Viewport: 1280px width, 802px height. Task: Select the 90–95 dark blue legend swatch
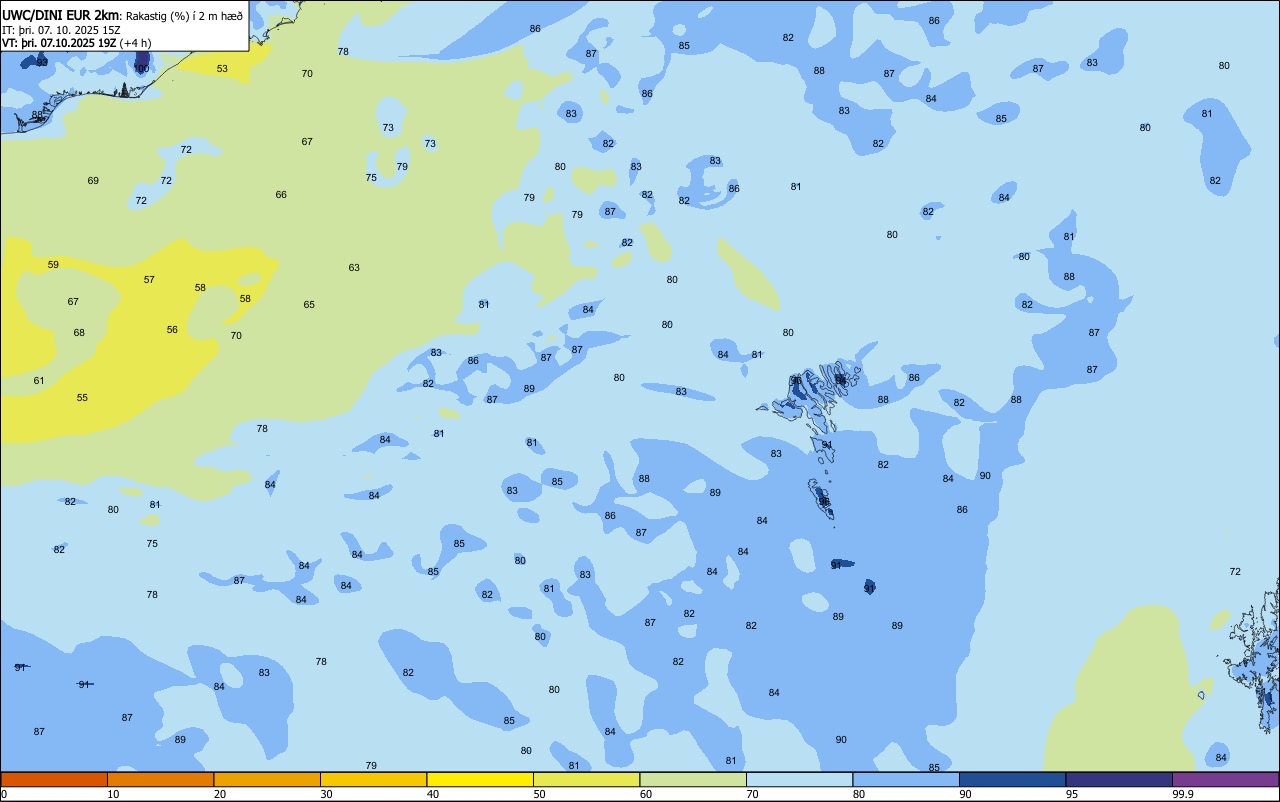point(1012,779)
